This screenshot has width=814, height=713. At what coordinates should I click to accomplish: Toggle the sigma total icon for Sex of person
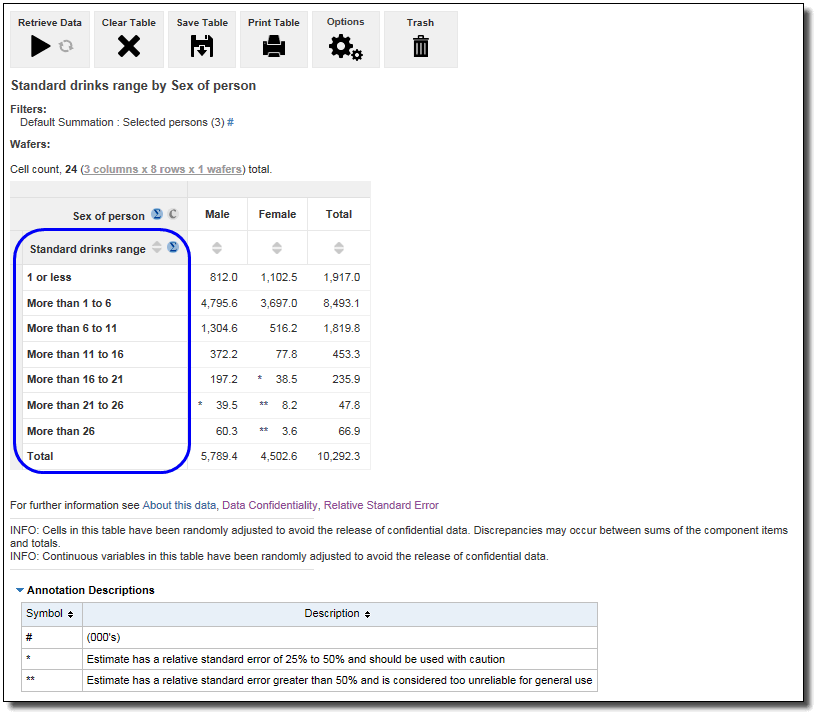(x=157, y=215)
